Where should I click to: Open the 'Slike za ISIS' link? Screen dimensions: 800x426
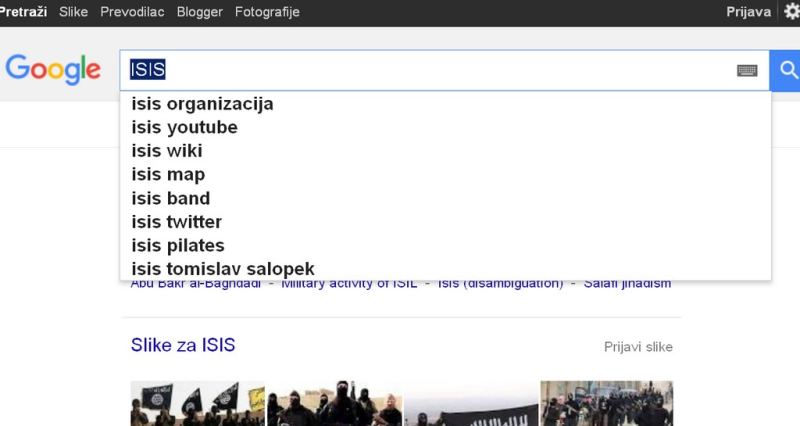click(x=183, y=345)
